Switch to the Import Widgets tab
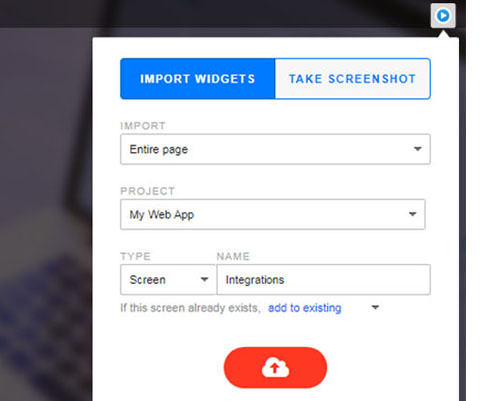 (198, 79)
